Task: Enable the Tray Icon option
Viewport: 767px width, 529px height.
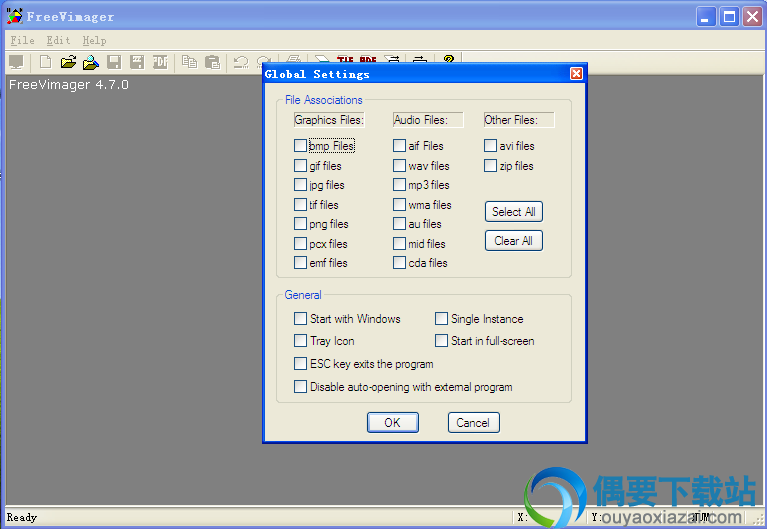Action: 300,340
